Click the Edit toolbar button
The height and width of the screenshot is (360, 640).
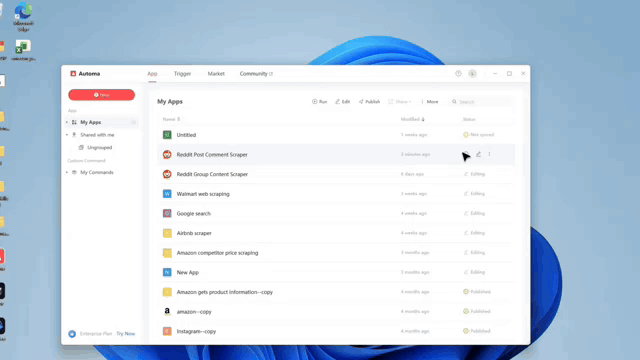tap(342, 102)
